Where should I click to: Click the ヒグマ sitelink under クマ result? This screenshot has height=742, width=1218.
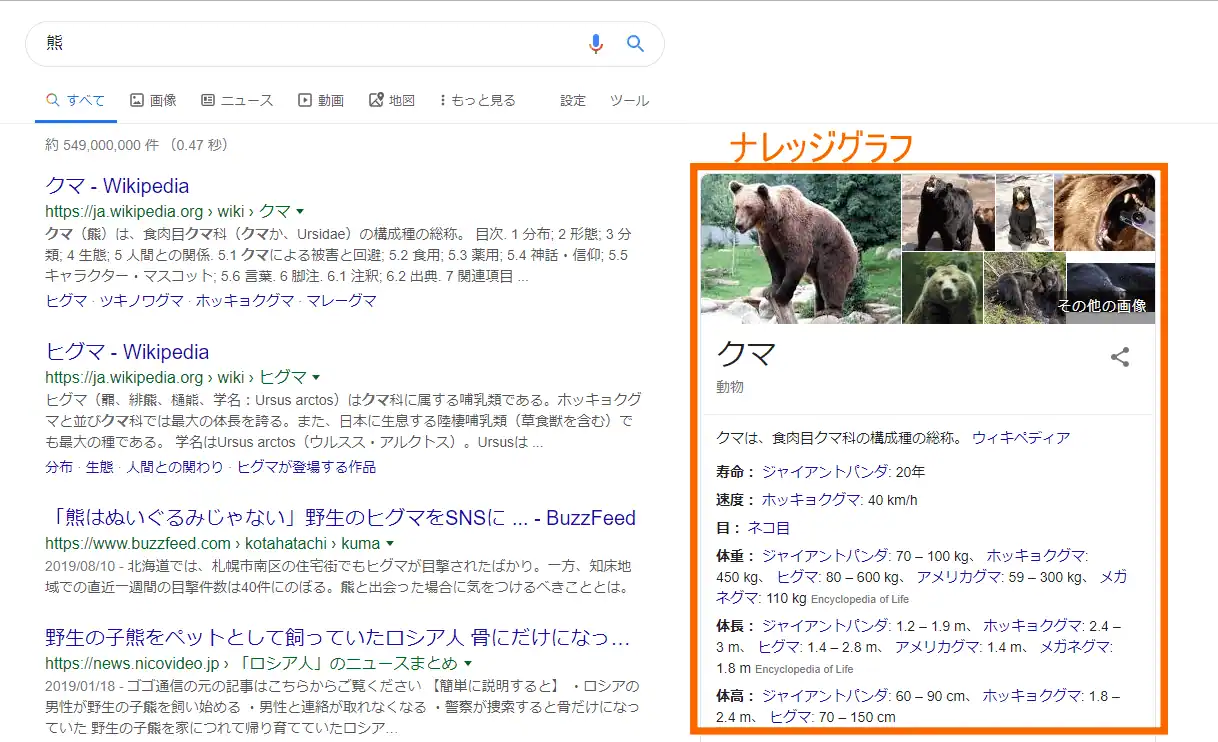tap(66, 300)
